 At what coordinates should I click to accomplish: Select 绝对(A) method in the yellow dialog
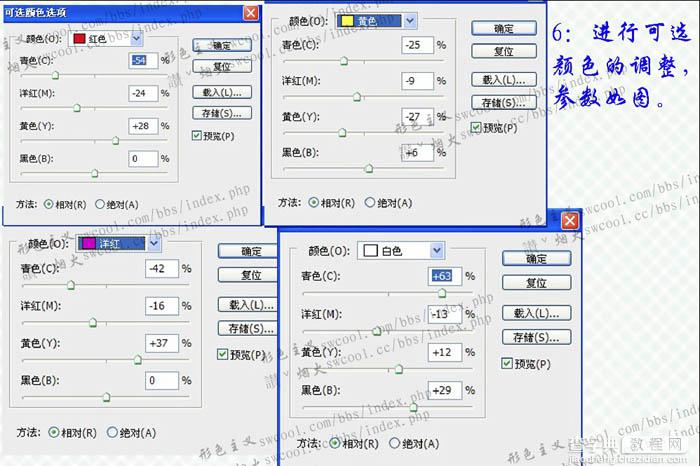tap(370, 201)
